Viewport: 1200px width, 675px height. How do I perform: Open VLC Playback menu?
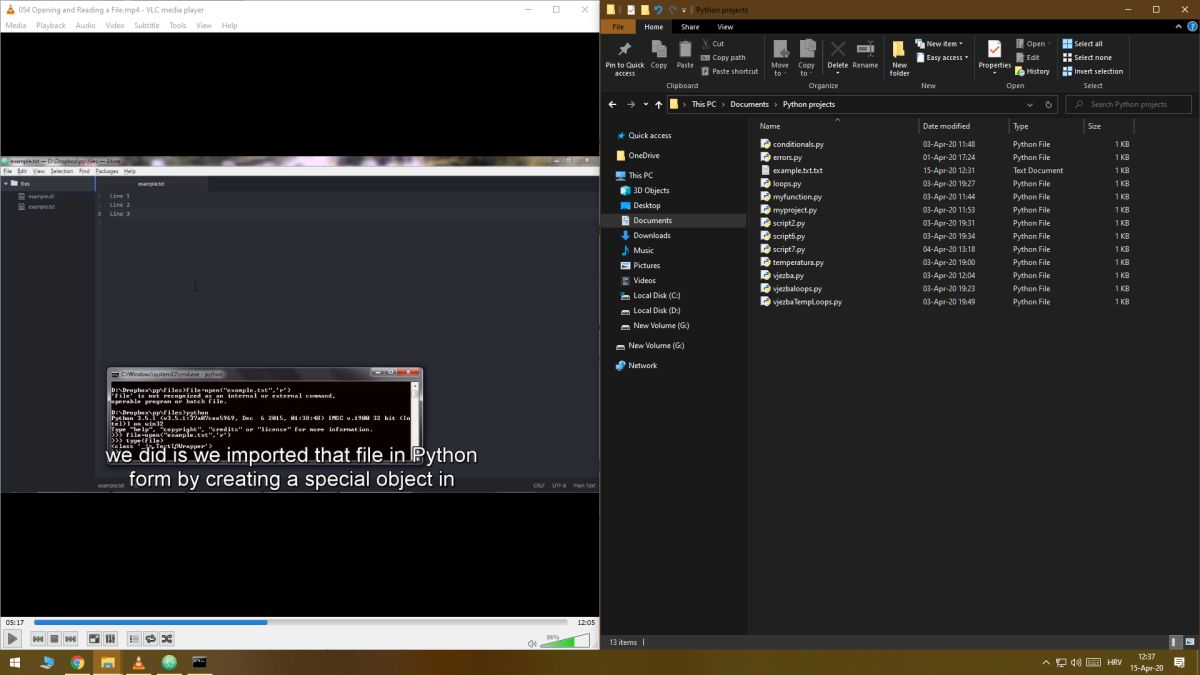pos(51,25)
